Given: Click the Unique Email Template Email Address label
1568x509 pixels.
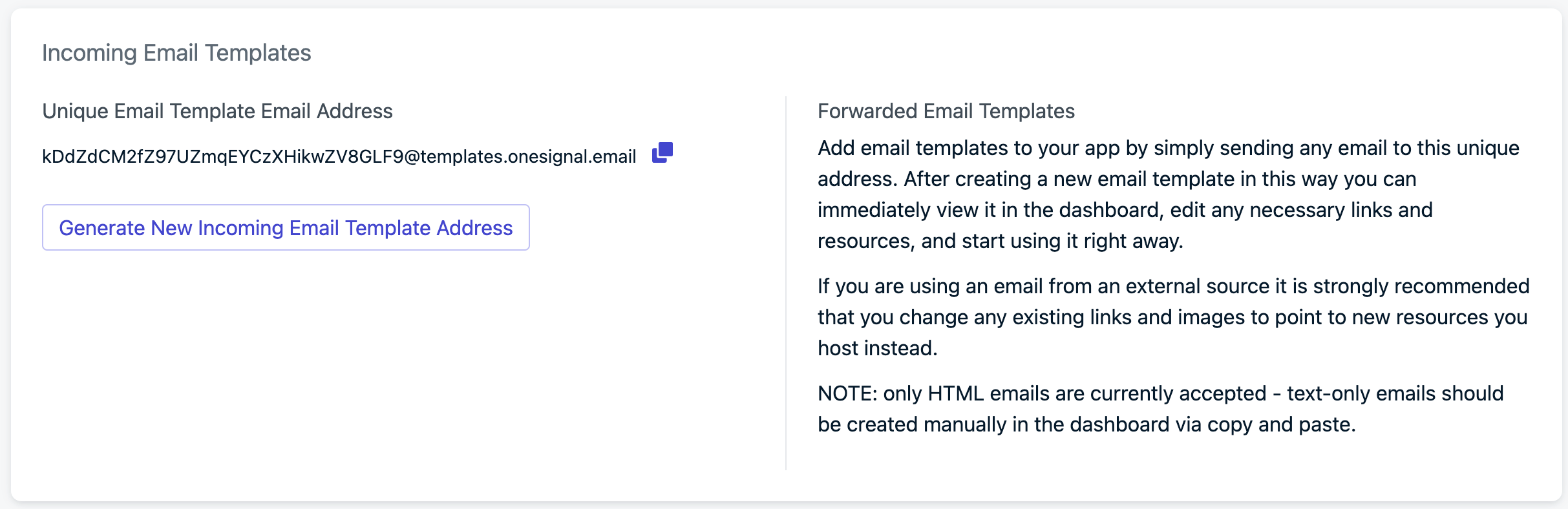Looking at the screenshot, I should [217, 111].
